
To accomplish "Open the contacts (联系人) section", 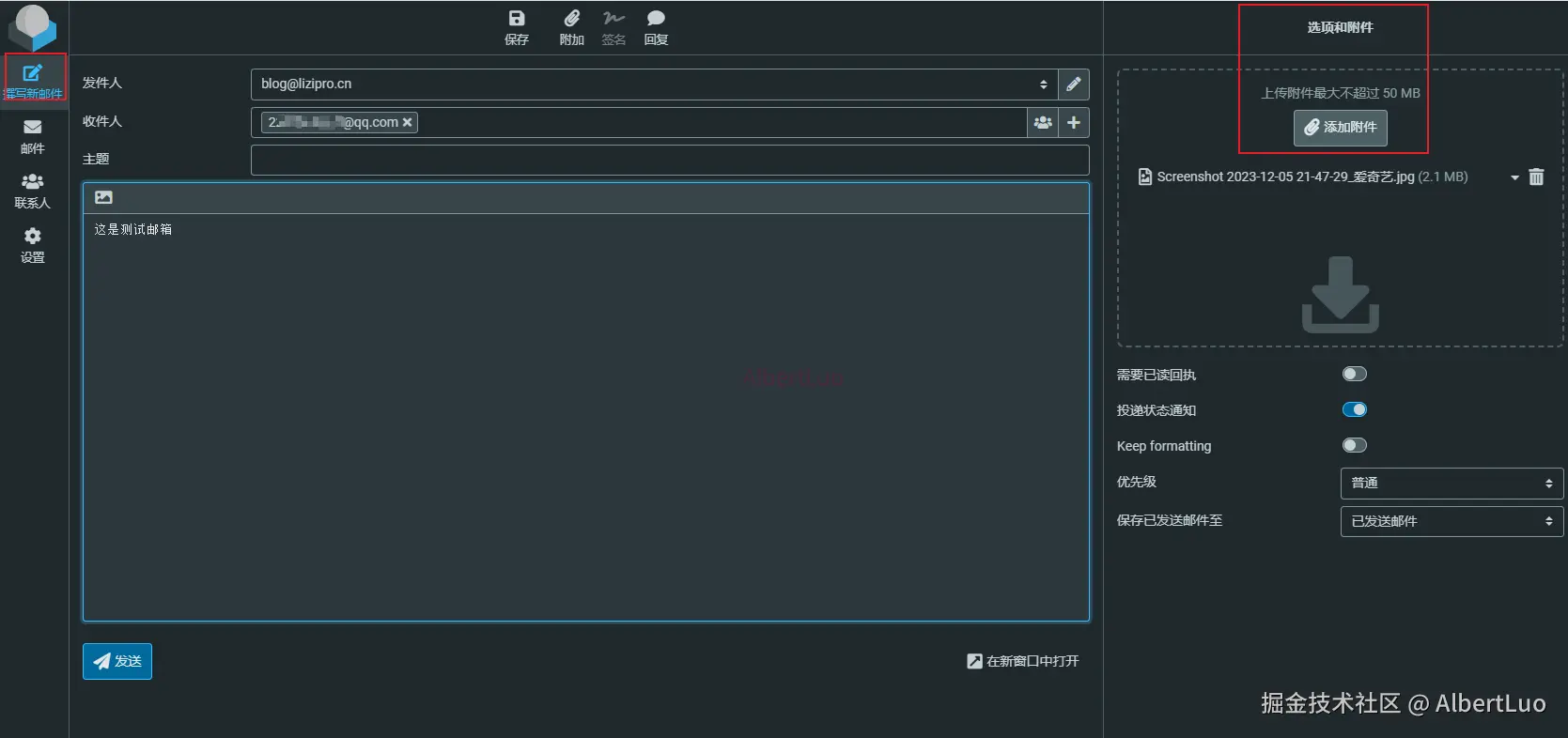I will (x=33, y=191).
